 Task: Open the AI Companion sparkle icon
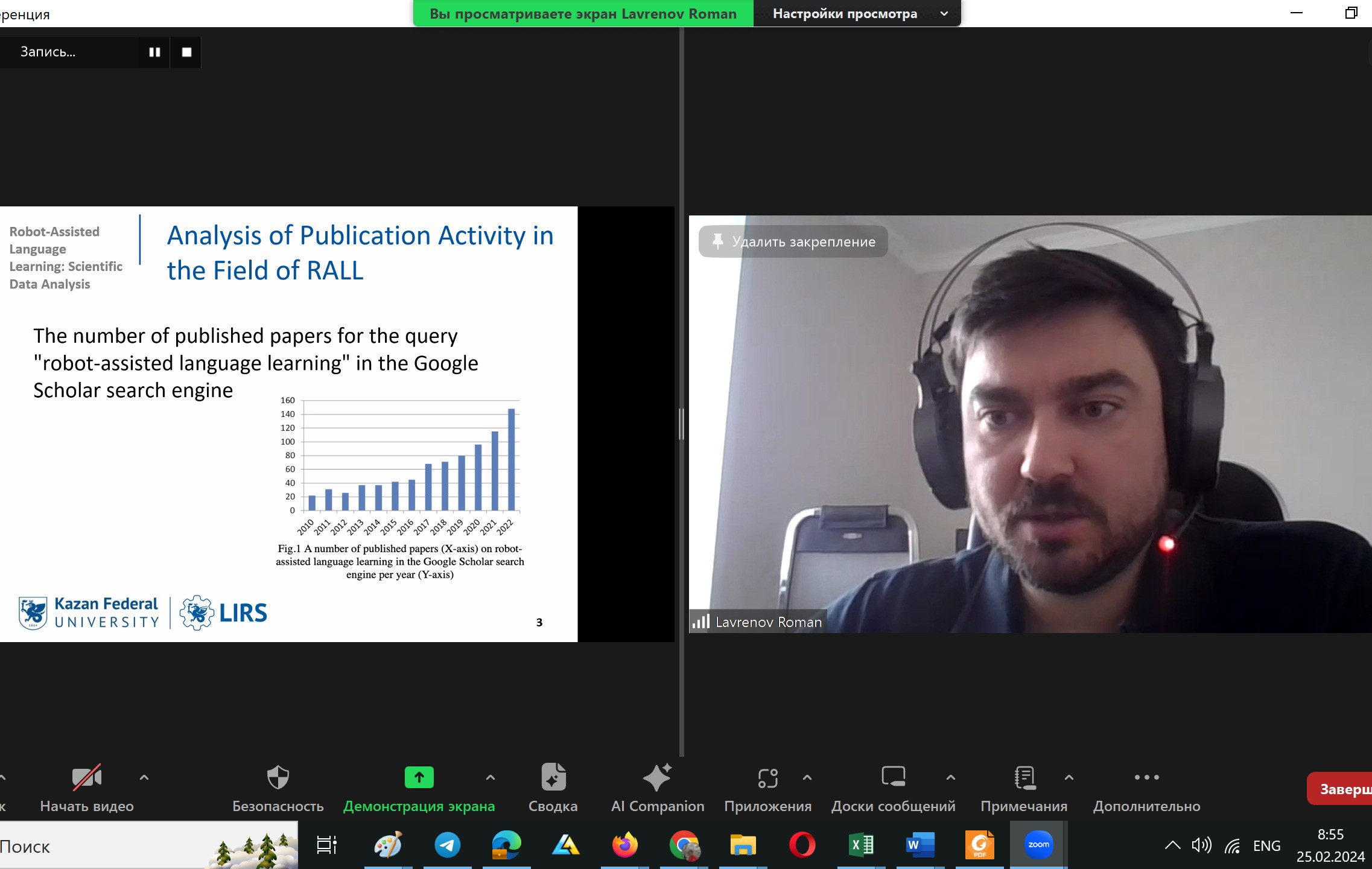coord(657,778)
